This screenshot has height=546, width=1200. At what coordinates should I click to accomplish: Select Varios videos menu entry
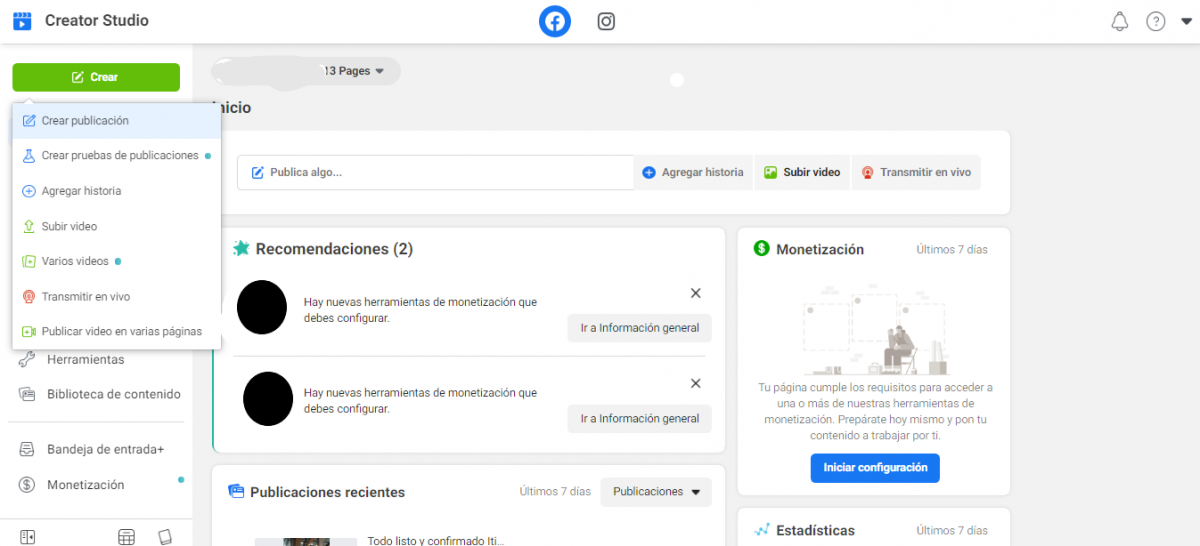click(x=75, y=262)
